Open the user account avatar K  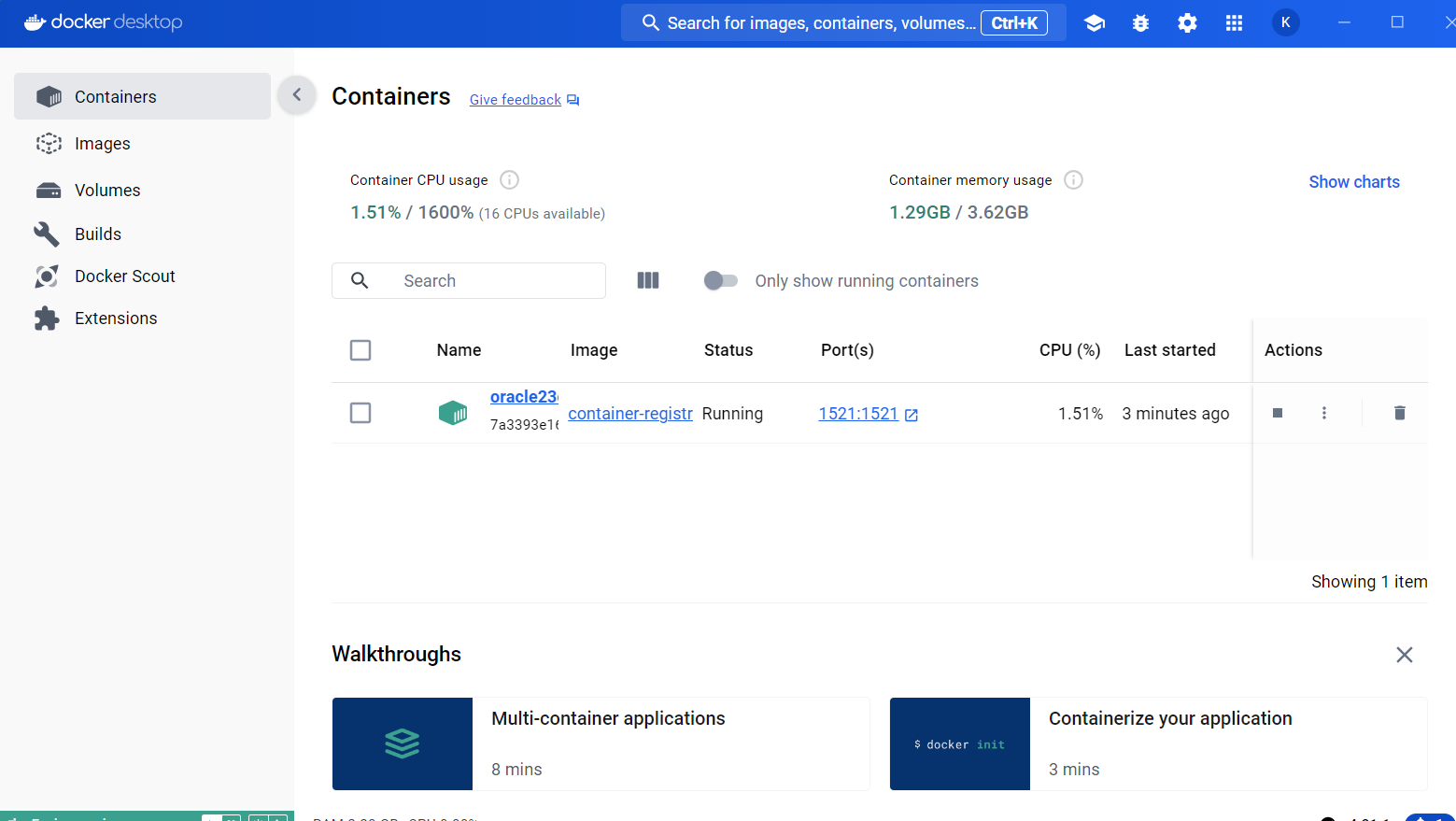click(x=1286, y=22)
